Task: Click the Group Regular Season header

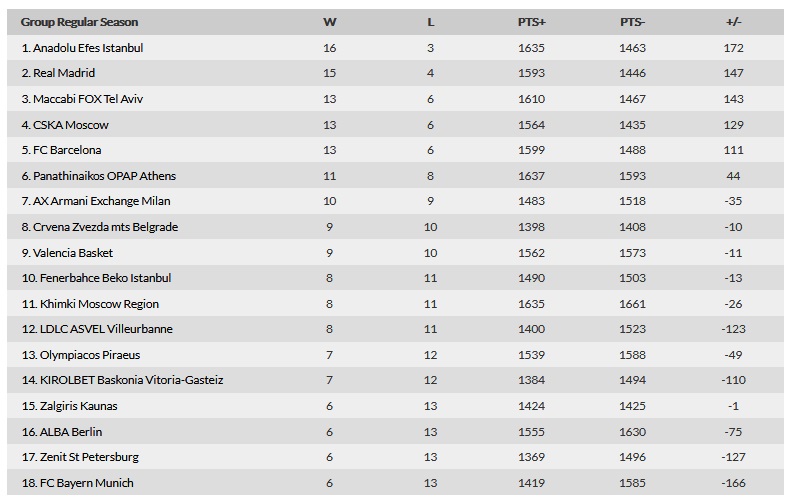Action: tap(79, 22)
